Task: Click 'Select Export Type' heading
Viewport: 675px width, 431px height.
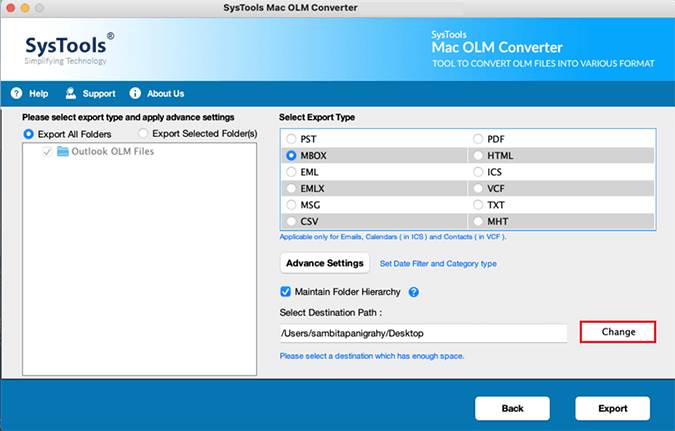Action: point(317,117)
